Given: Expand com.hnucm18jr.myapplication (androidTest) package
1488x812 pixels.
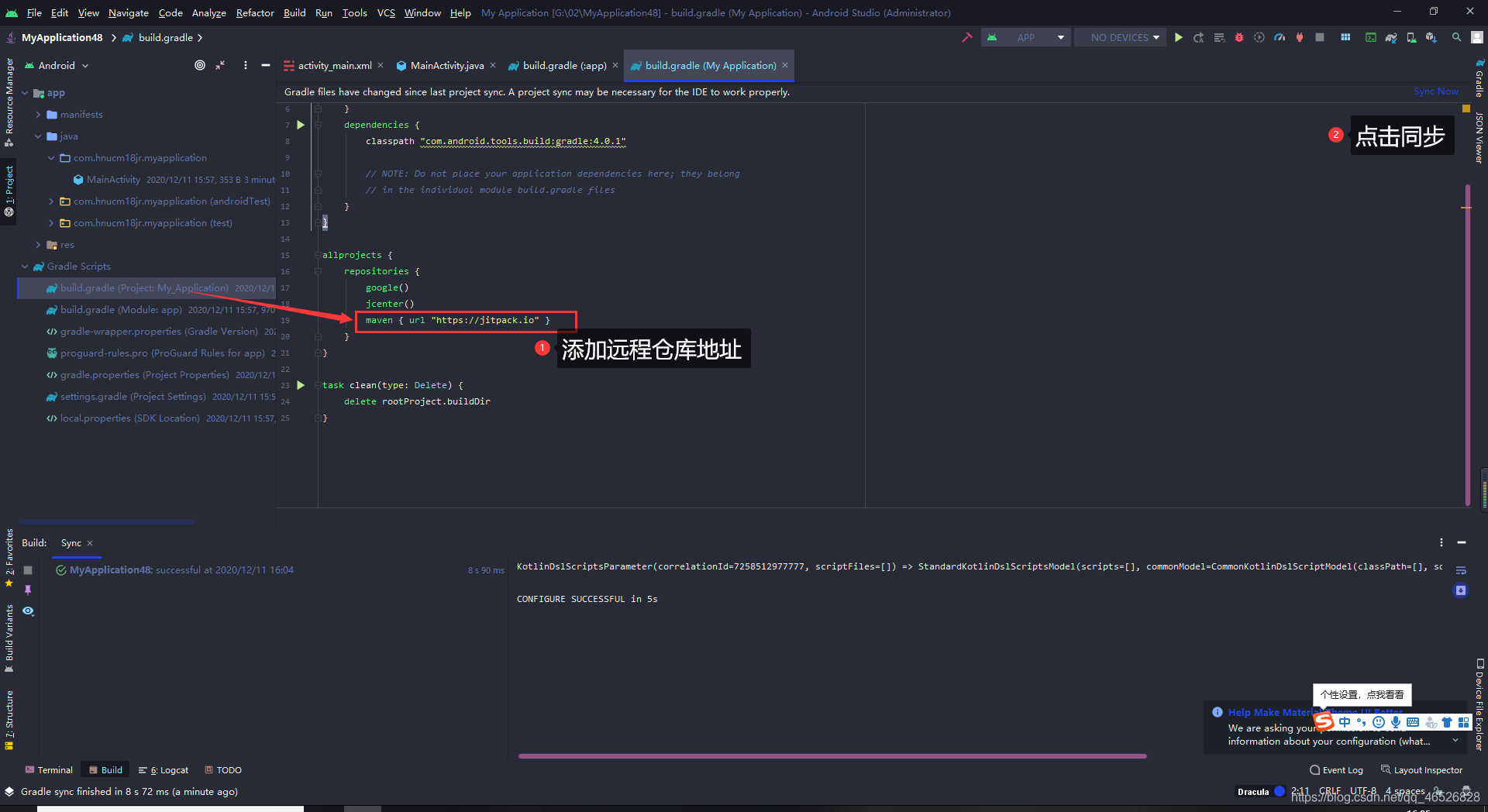Looking at the screenshot, I should [x=51, y=201].
